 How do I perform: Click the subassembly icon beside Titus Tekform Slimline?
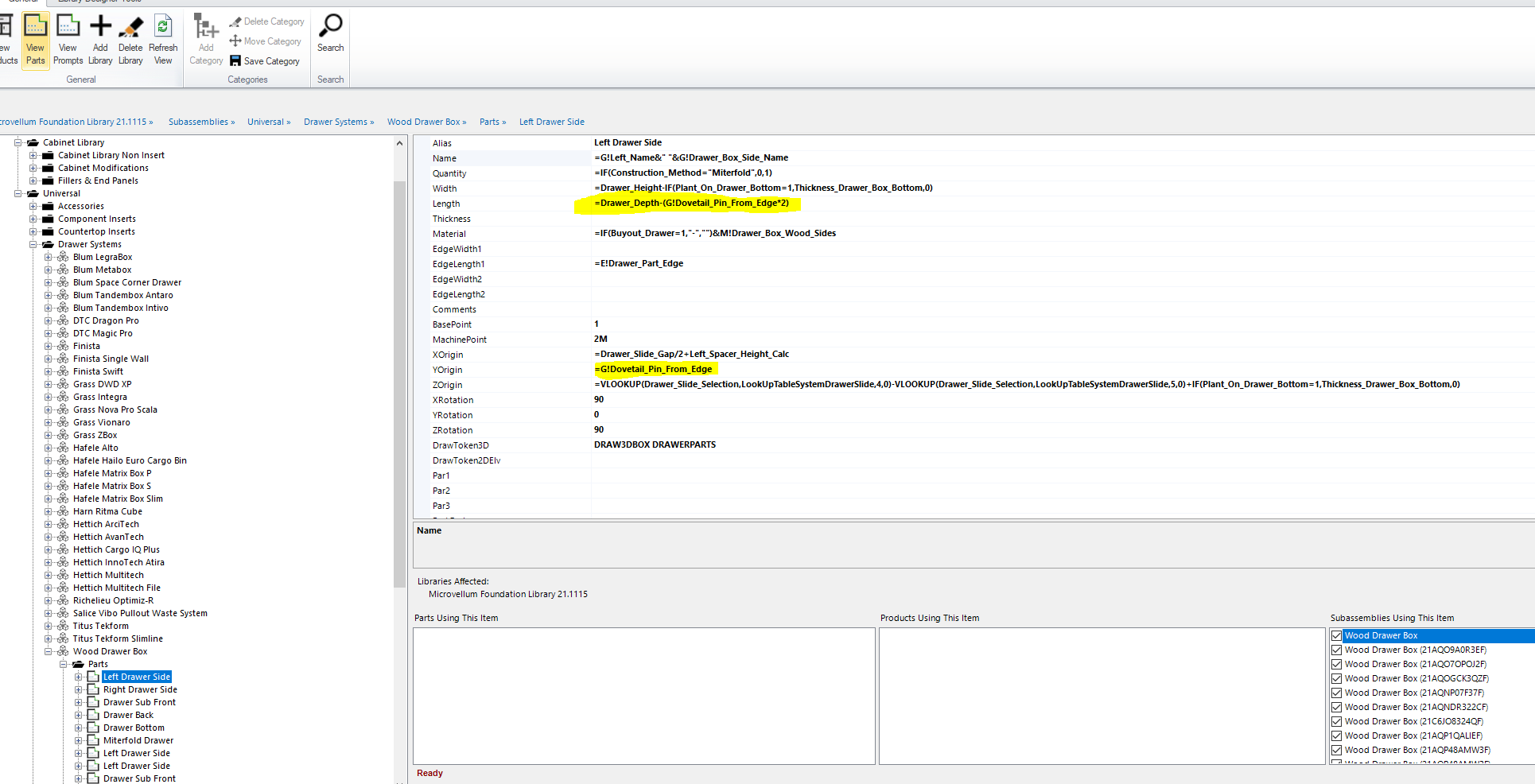(x=63, y=639)
